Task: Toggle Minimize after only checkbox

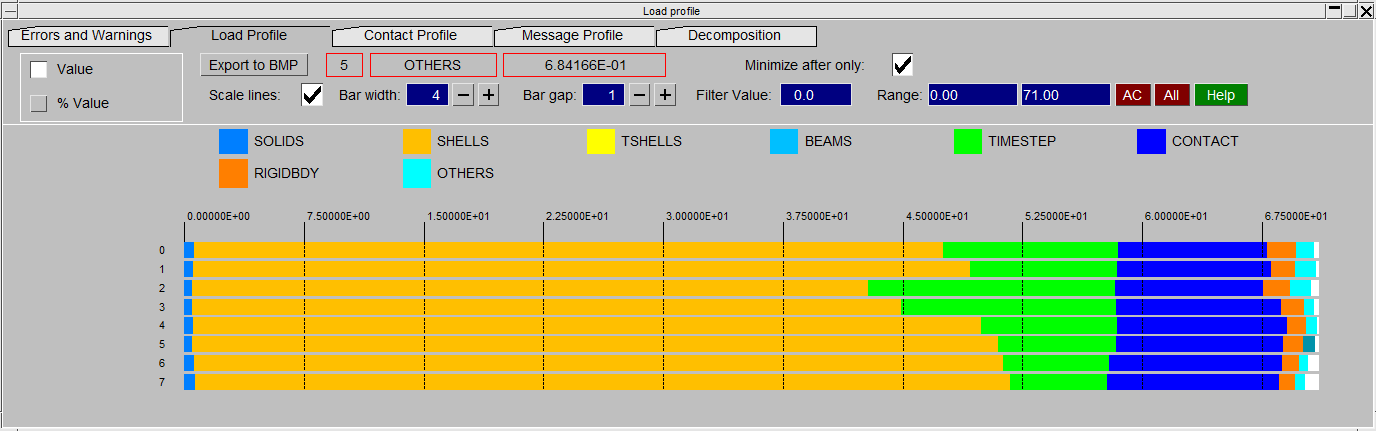Action: click(x=903, y=65)
